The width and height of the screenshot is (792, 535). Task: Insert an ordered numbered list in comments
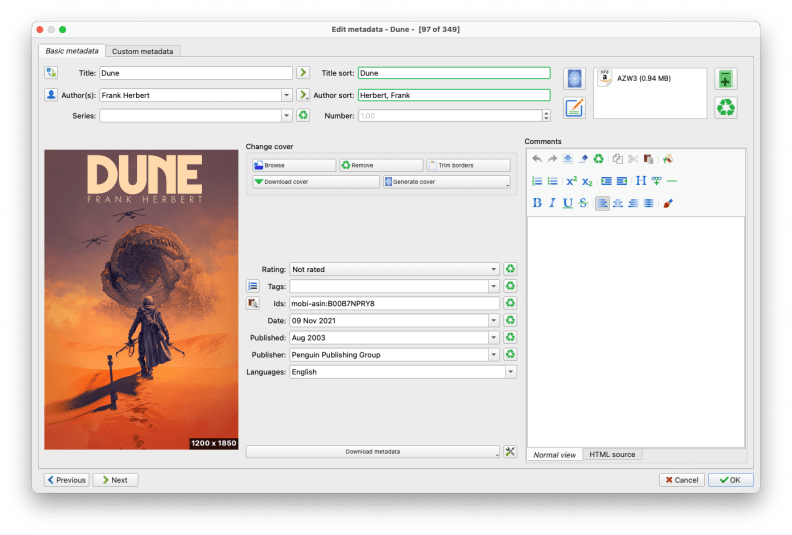(537, 181)
